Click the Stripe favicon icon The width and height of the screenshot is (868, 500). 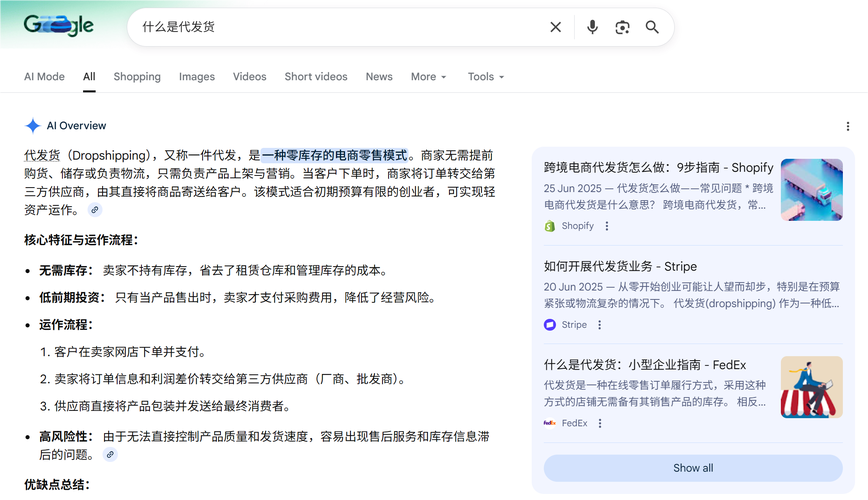[x=550, y=324]
